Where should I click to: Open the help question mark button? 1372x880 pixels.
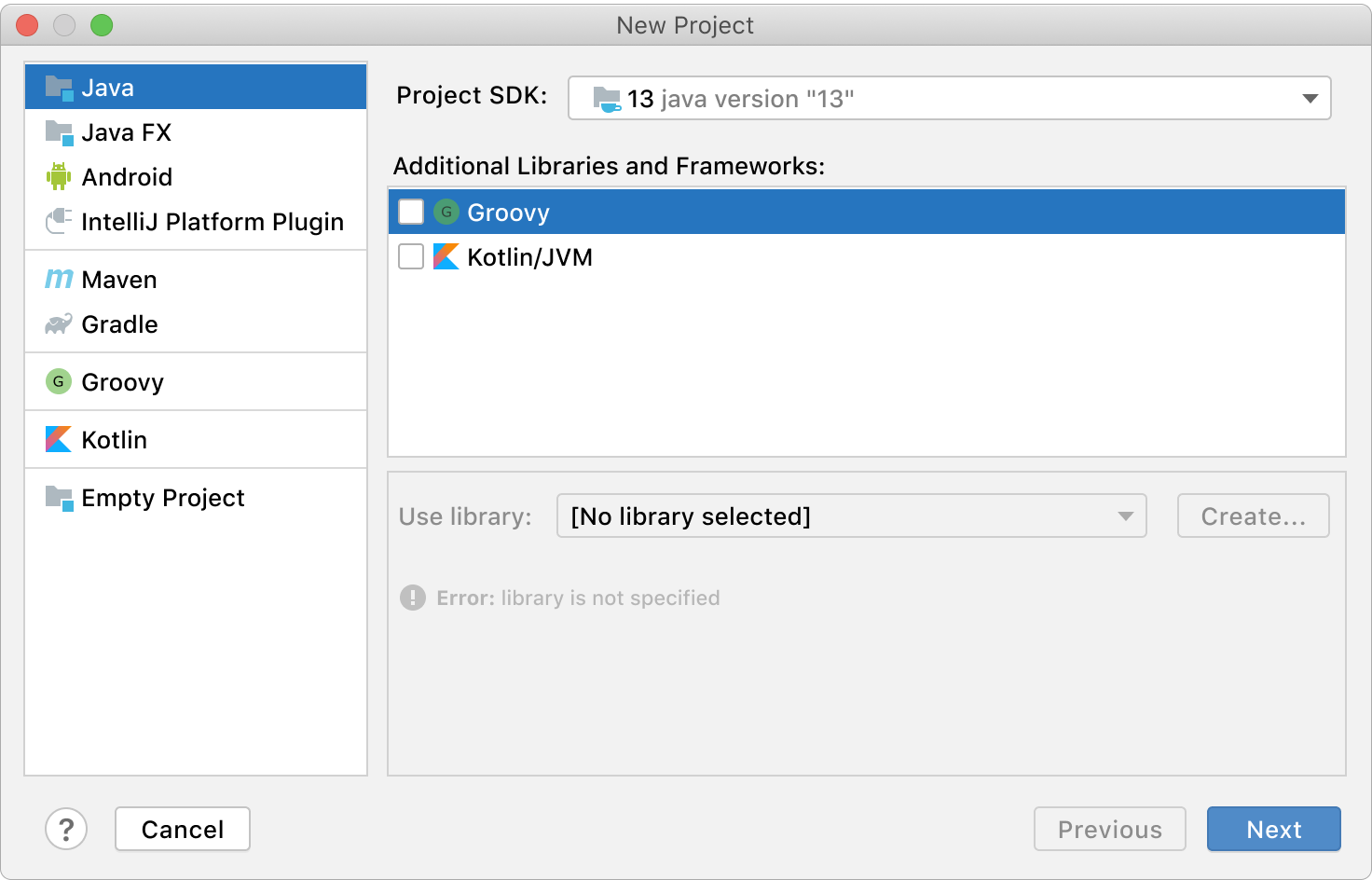pyautogui.click(x=66, y=829)
